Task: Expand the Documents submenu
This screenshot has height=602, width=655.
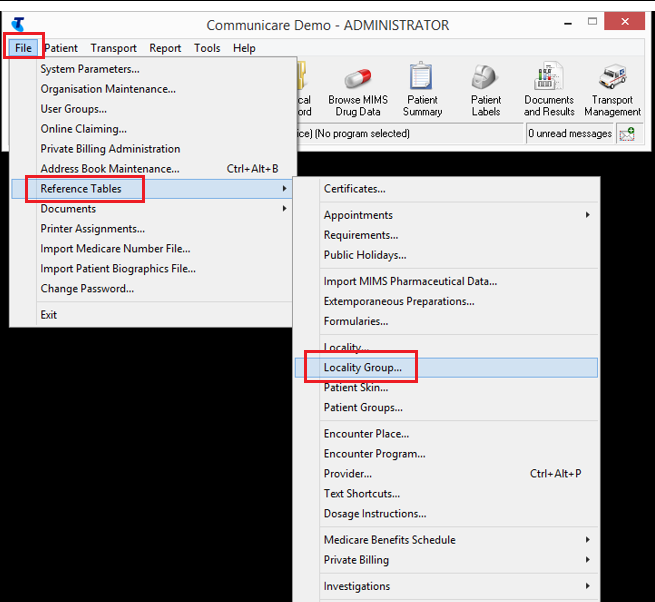Action: [152, 209]
